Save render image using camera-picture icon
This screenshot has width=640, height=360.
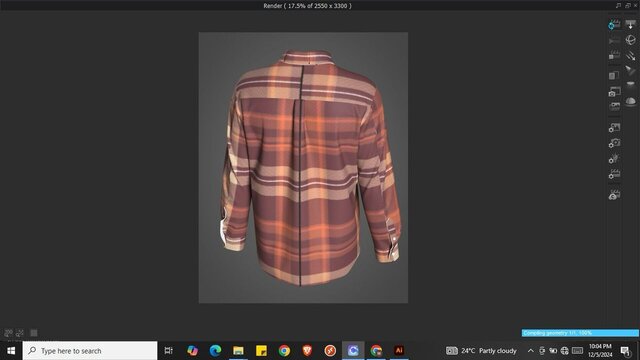pyautogui.click(x=614, y=91)
